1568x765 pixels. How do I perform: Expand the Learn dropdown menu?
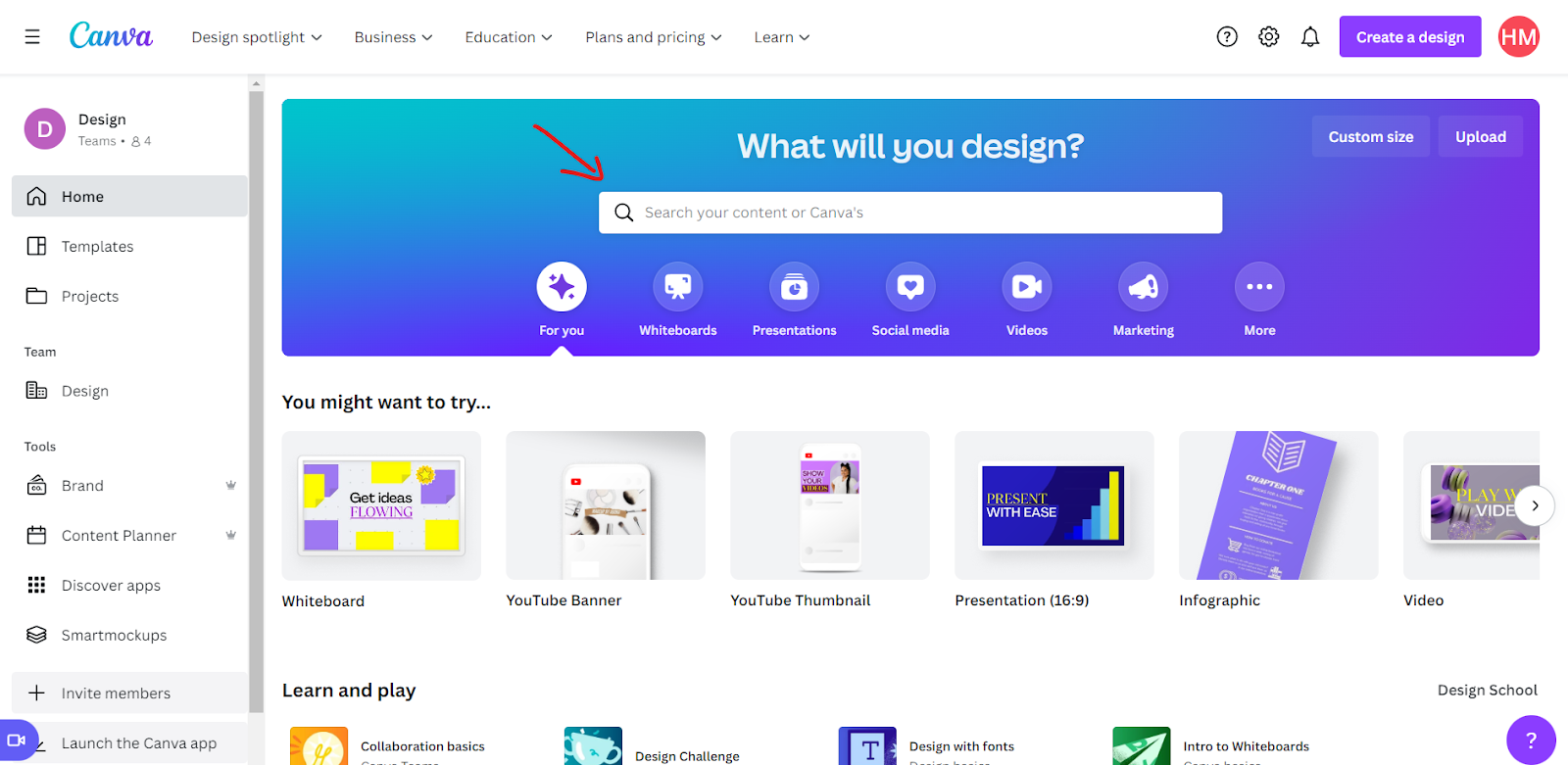782,37
